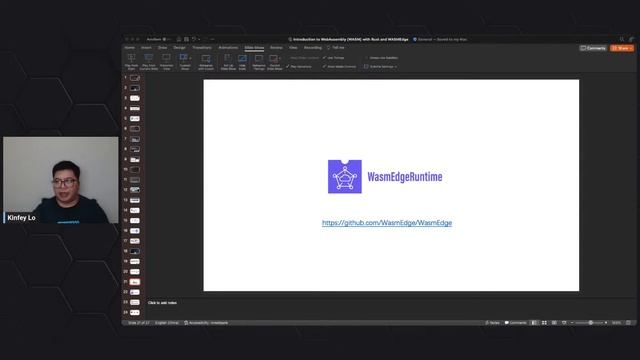Viewport: 640px width, 360px height.
Task: Open Set Up Slide Show
Action: coord(228,62)
